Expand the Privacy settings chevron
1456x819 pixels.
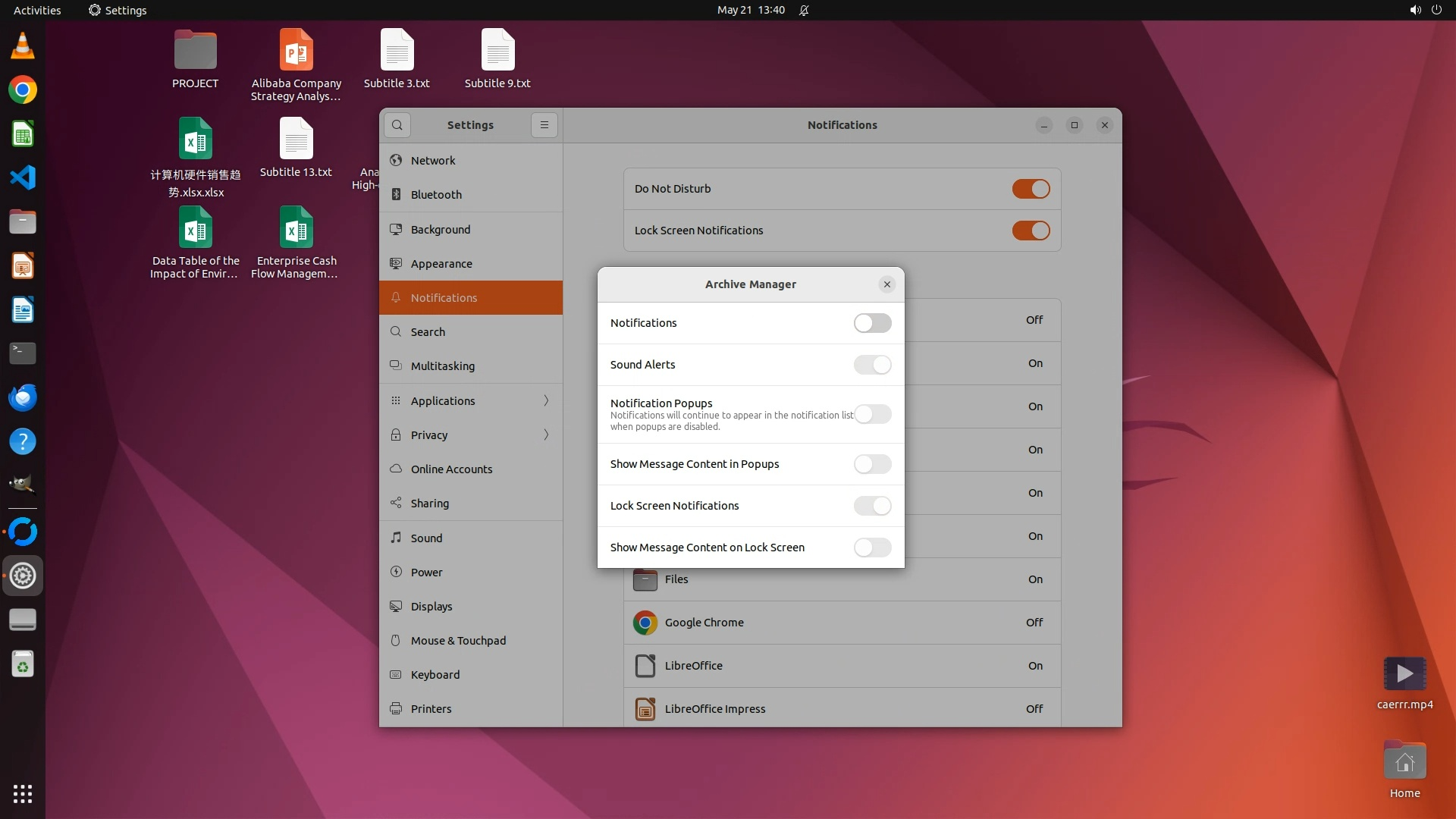point(546,435)
